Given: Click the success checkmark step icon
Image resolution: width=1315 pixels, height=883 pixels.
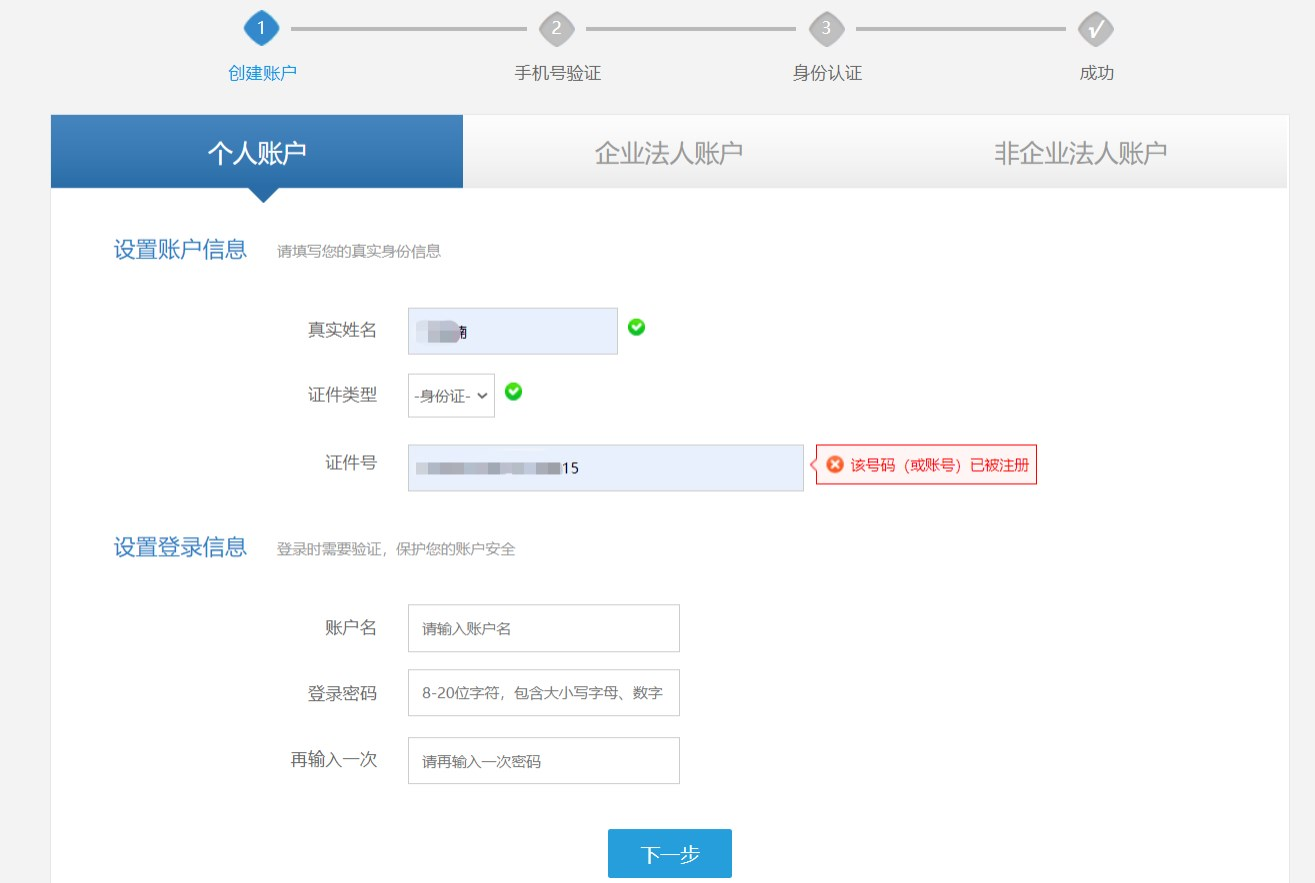Looking at the screenshot, I should pos(1096,29).
